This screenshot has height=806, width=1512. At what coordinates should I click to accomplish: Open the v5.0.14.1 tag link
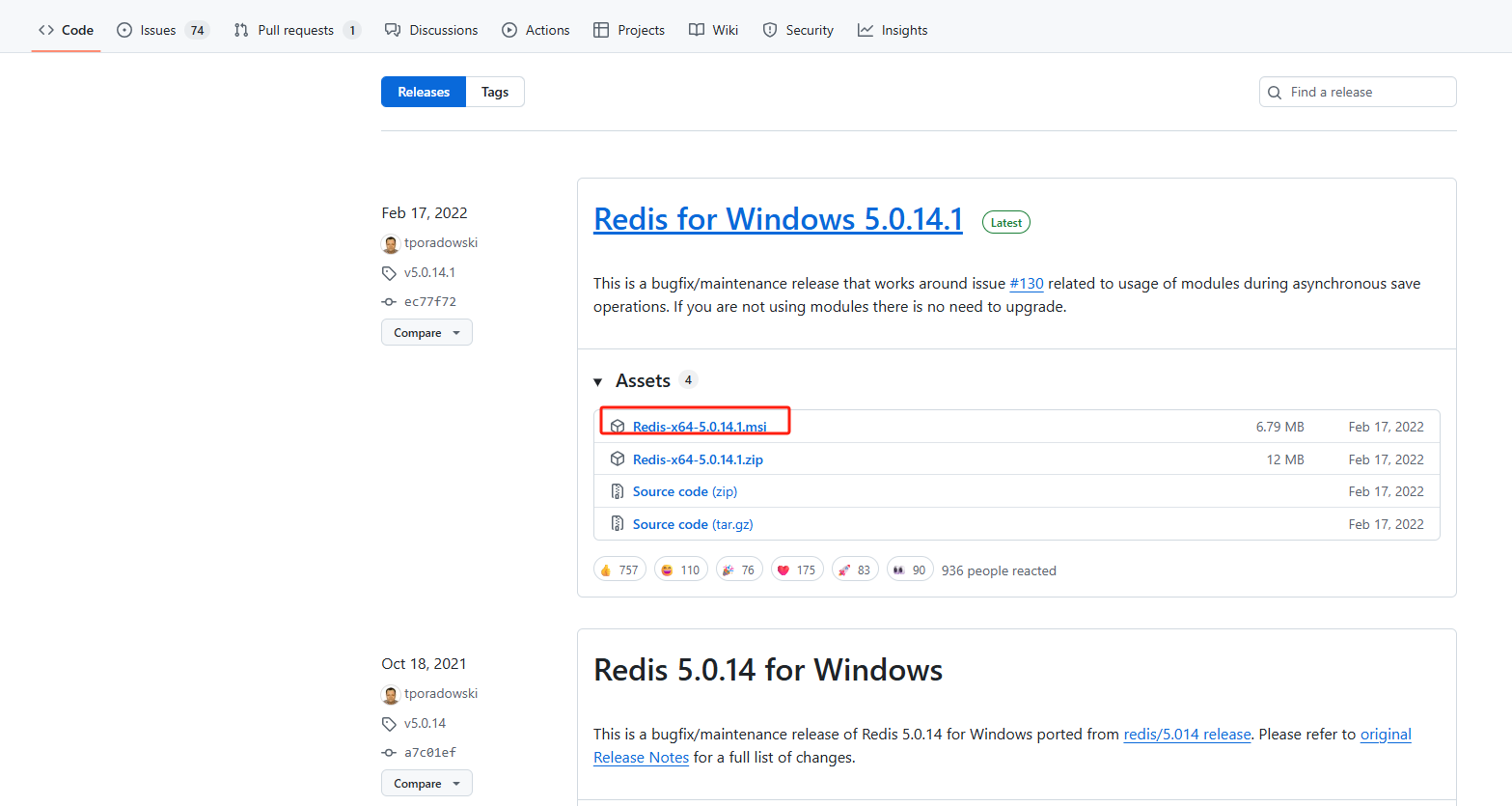click(429, 272)
